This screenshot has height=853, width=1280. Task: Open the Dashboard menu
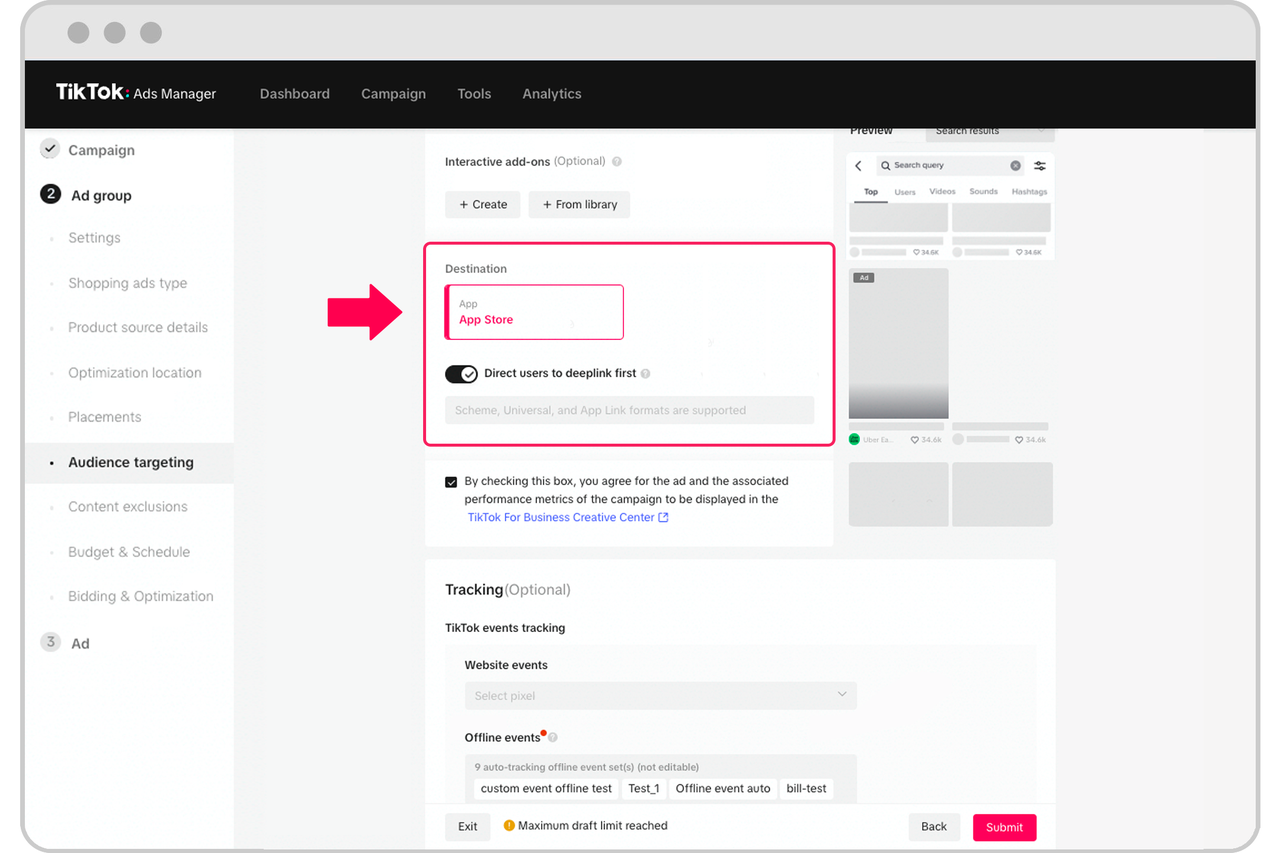(295, 94)
